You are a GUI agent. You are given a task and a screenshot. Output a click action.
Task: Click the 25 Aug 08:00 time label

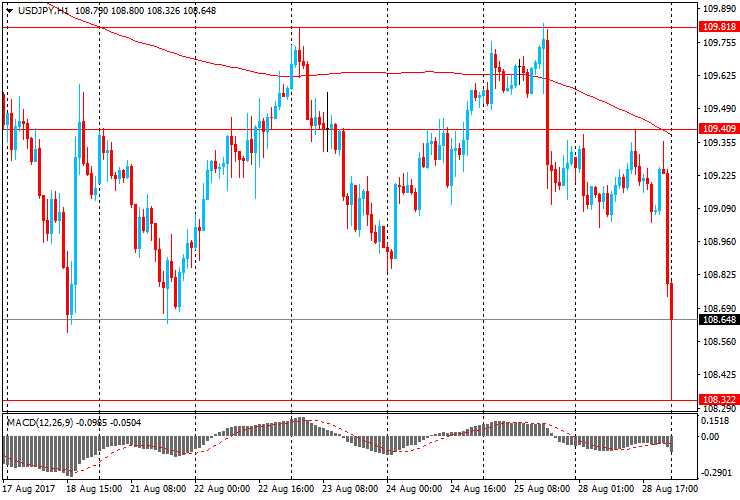[x=542, y=489]
